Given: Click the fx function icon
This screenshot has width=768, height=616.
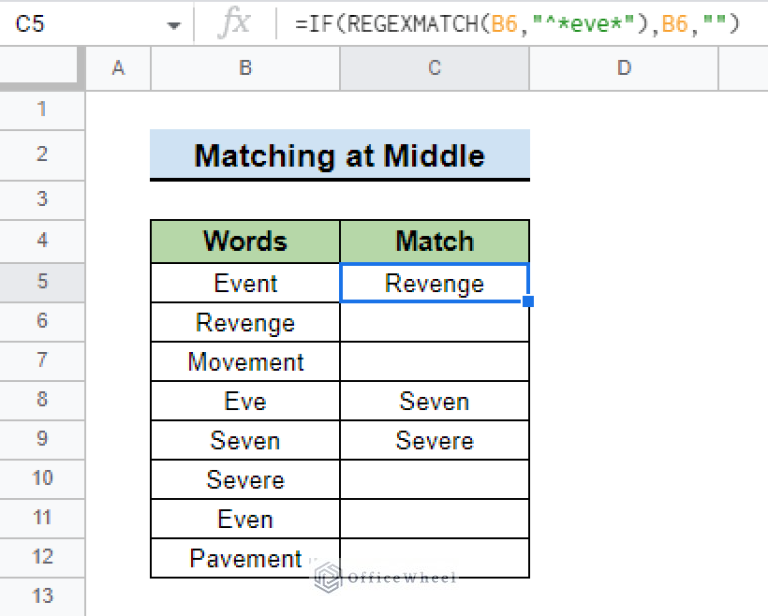Looking at the screenshot, I should (233, 24).
